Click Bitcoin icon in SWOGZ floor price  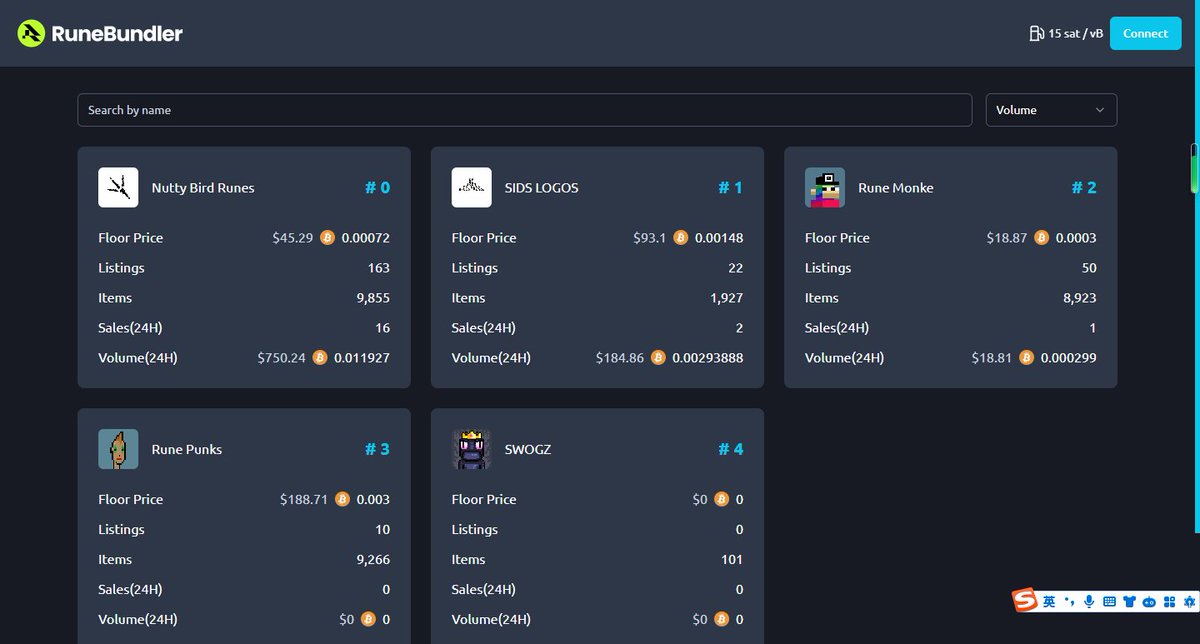721,499
